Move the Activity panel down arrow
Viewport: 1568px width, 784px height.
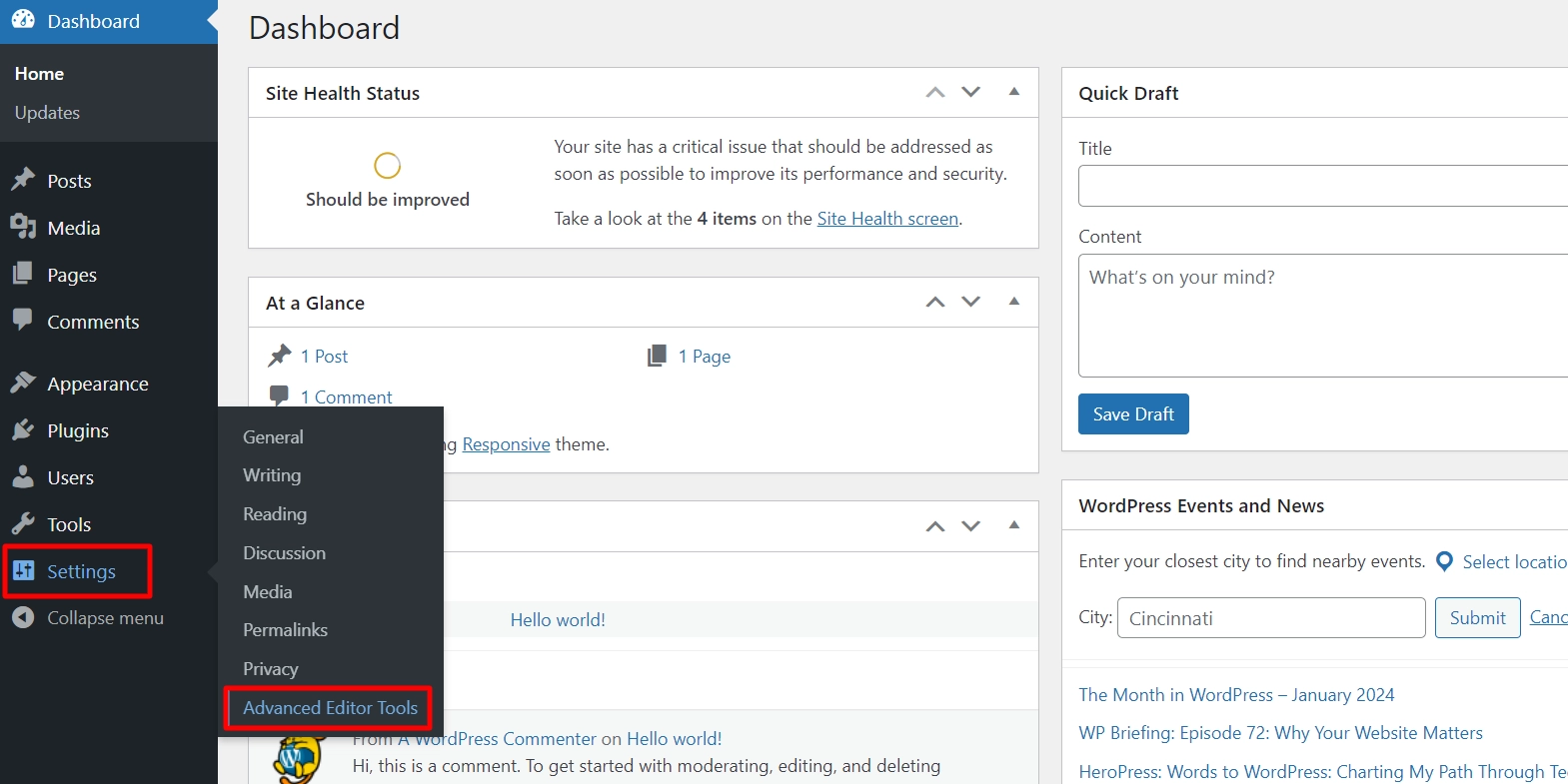(x=970, y=526)
